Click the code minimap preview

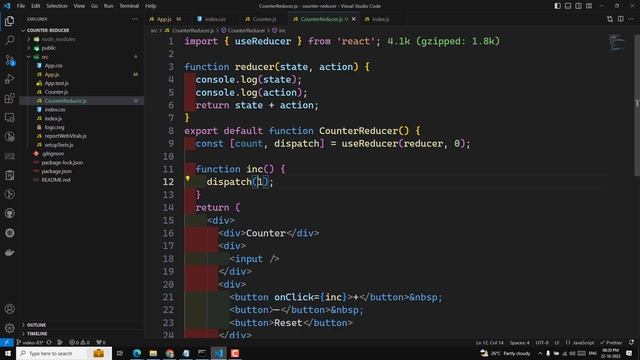pyautogui.click(x=616, y=42)
